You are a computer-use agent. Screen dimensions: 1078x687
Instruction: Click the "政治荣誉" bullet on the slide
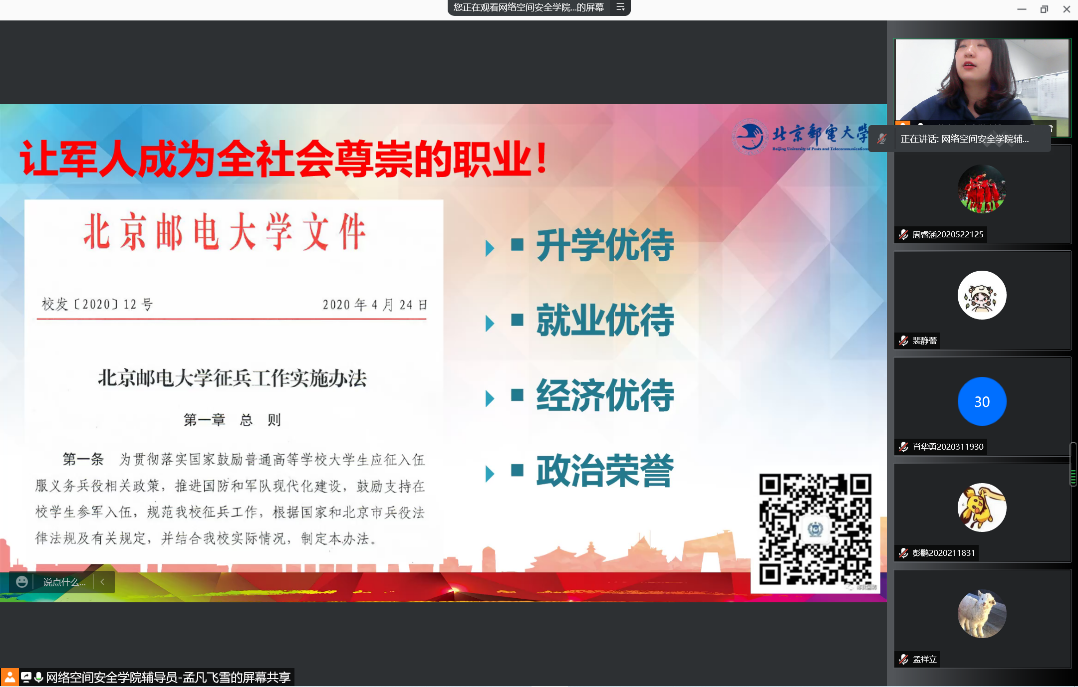pyautogui.click(x=605, y=471)
